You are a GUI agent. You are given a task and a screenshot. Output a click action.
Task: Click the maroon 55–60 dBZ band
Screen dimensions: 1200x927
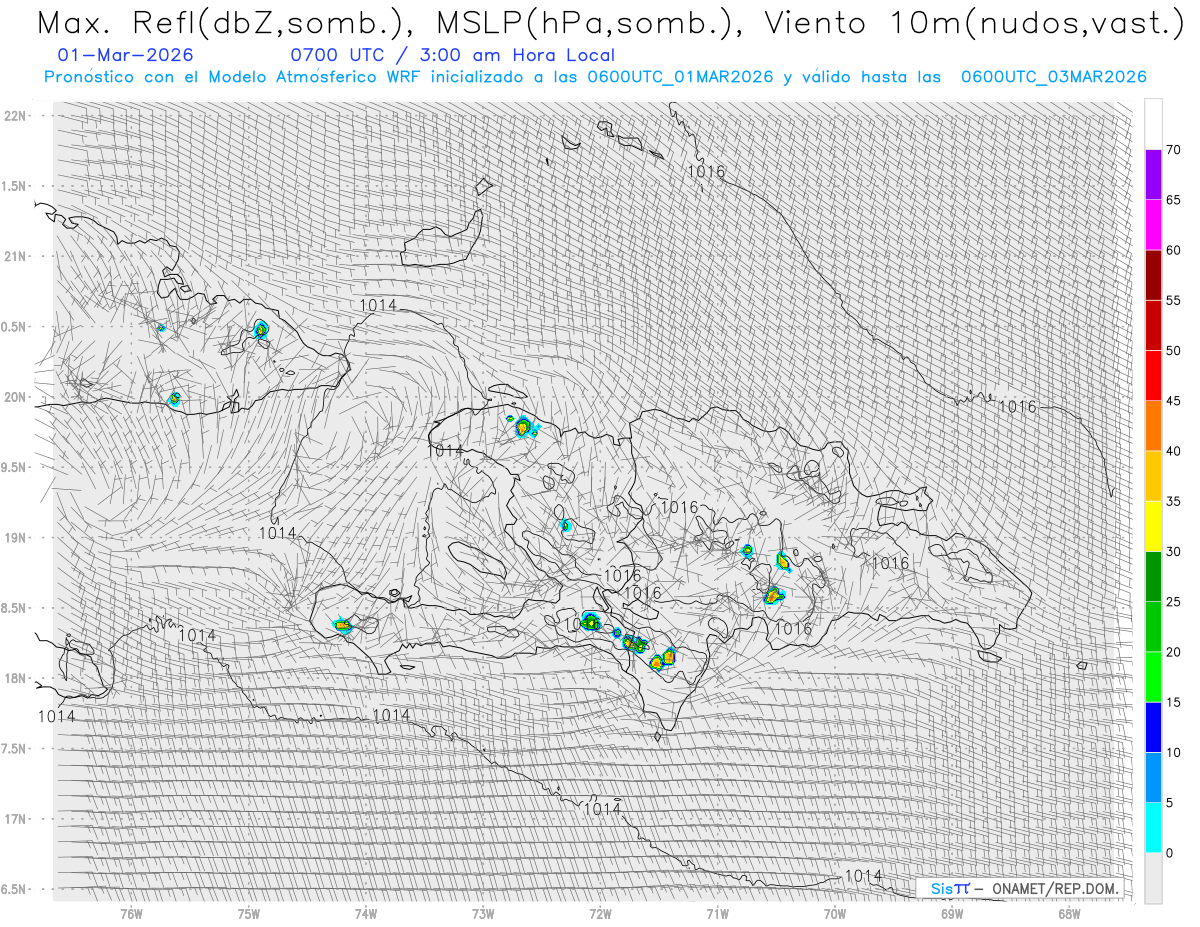tap(1153, 275)
